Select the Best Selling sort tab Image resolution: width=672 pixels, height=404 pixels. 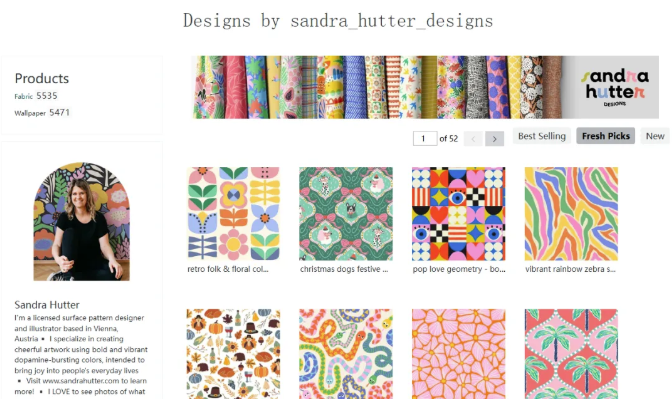(542, 136)
